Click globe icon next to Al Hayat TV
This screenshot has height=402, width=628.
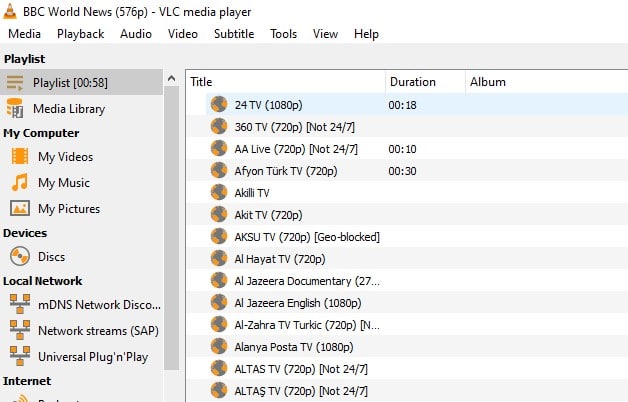coord(219,259)
